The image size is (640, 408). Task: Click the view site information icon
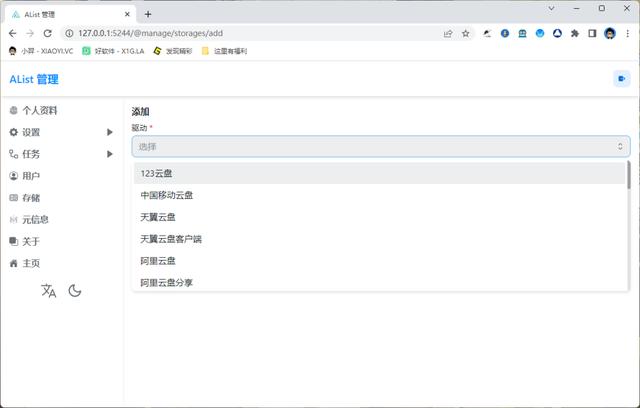click(69, 33)
